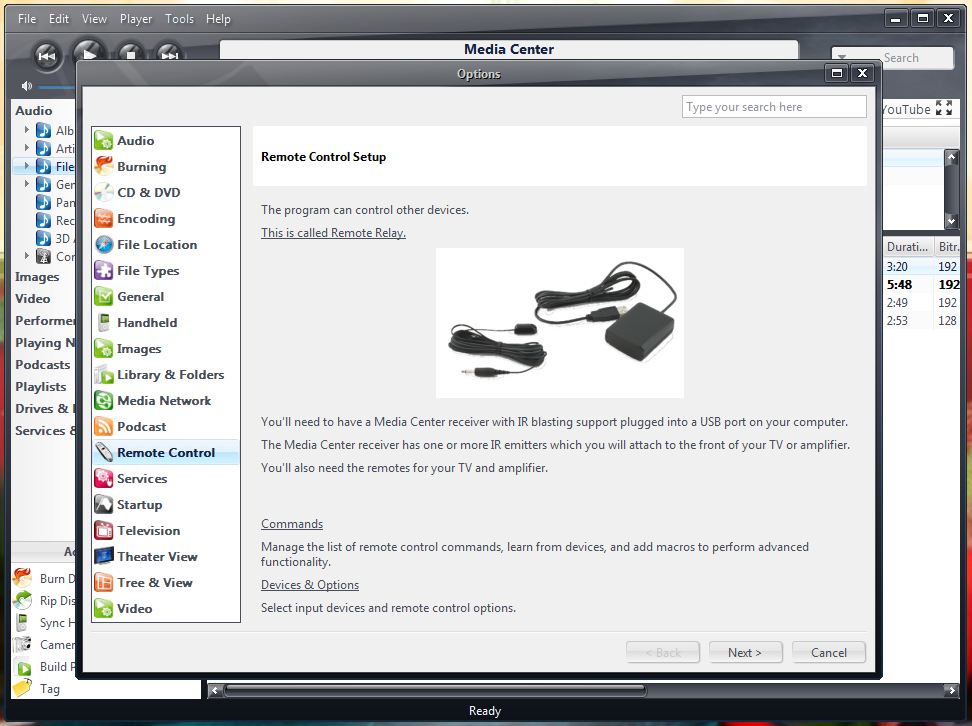Open the File menu
This screenshot has width=972, height=726.
click(x=27, y=19)
